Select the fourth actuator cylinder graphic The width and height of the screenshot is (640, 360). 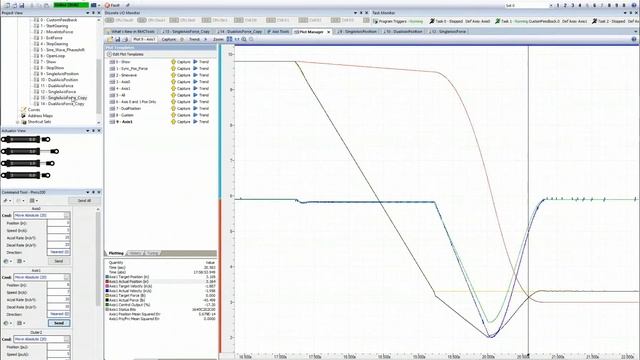click(x=25, y=175)
